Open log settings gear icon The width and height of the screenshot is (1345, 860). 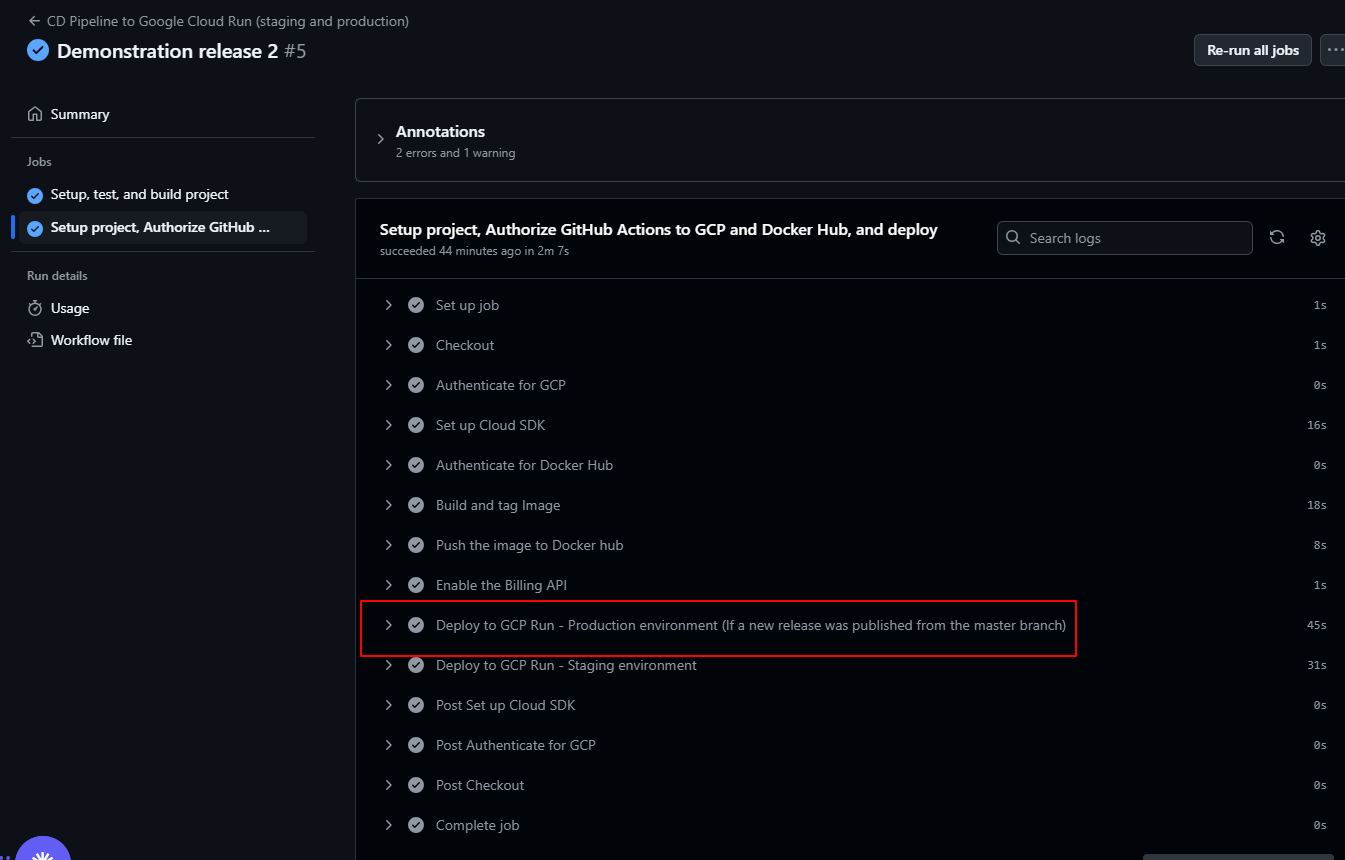pyautogui.click(x=1318, y=237)
